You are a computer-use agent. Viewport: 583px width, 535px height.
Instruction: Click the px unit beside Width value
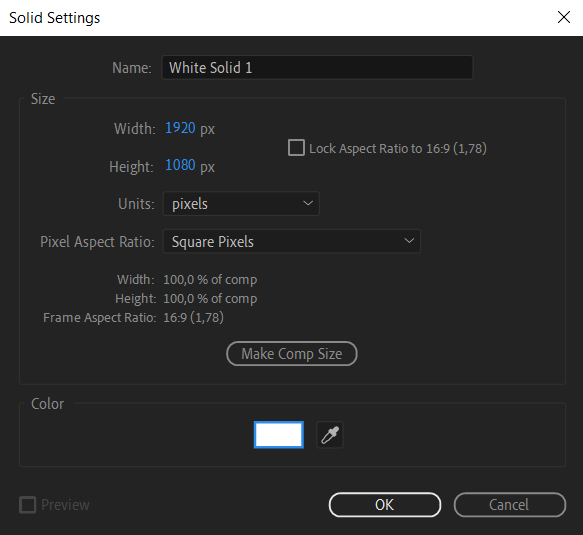207,129
